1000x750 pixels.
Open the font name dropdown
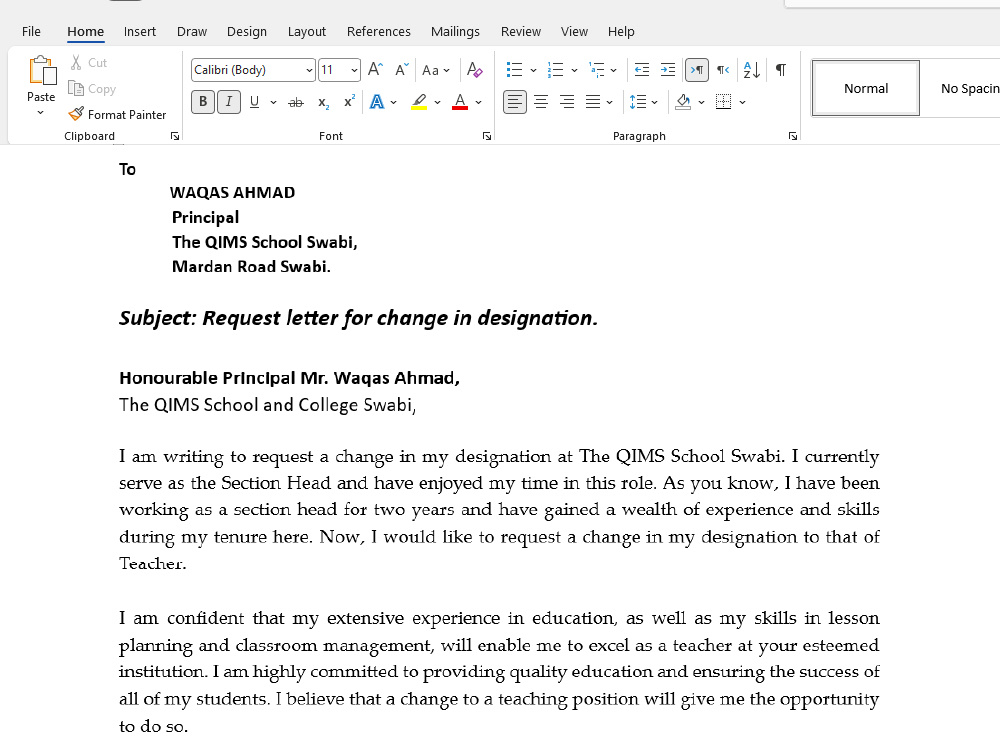(309, 70)
